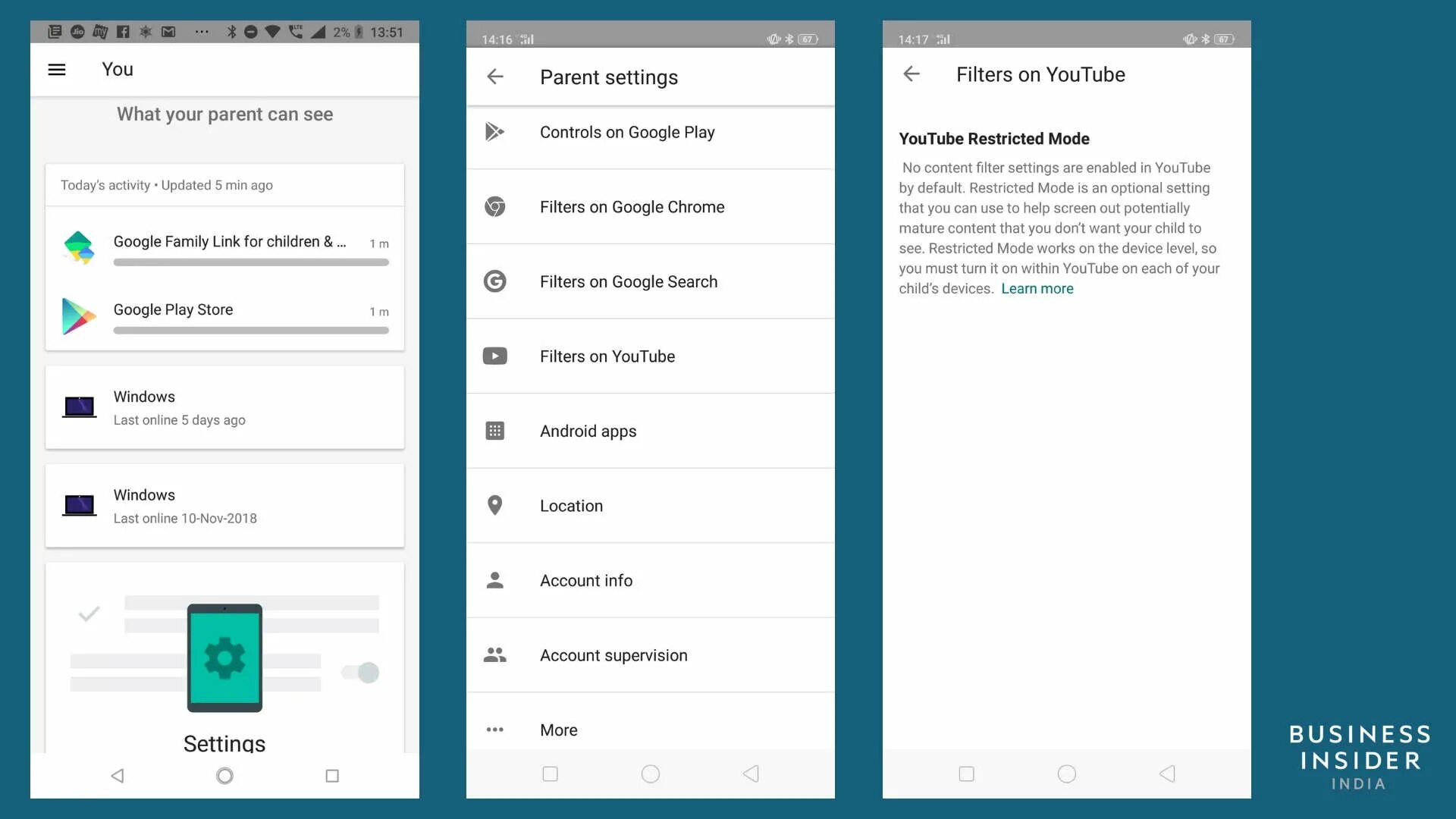The height and width of the screenshot is (819, 1456).
Task: Open Account info
Action: pos(651,580)
